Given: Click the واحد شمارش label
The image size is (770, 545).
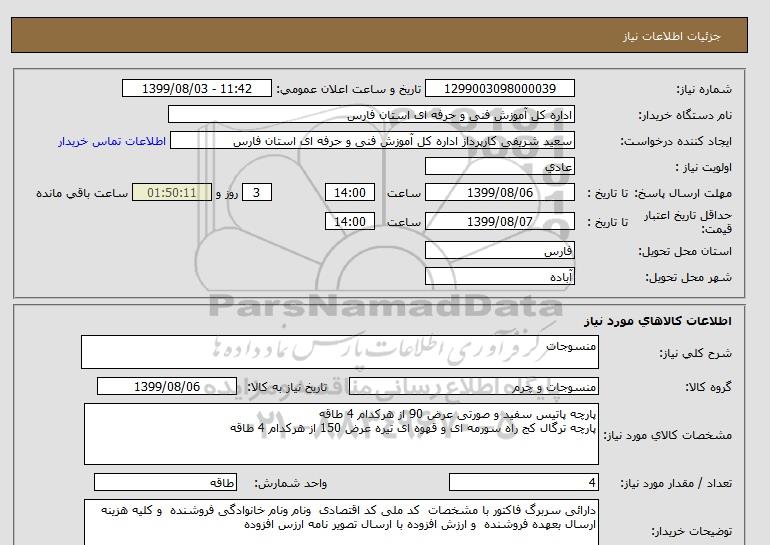Looking at the screenshot, I should (290, 484).
